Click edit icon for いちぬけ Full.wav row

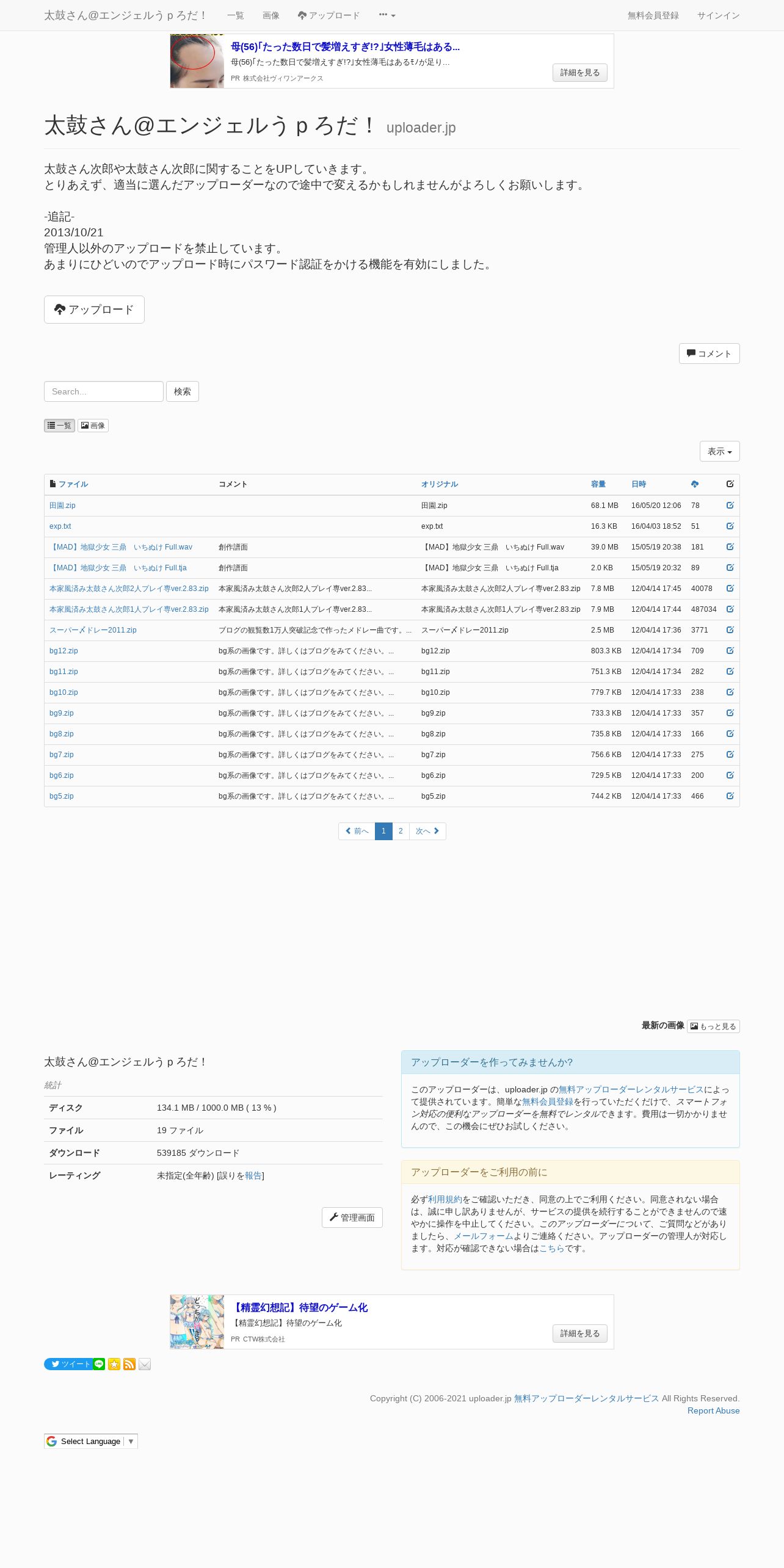pyautogui.click(x=730, y=546)
